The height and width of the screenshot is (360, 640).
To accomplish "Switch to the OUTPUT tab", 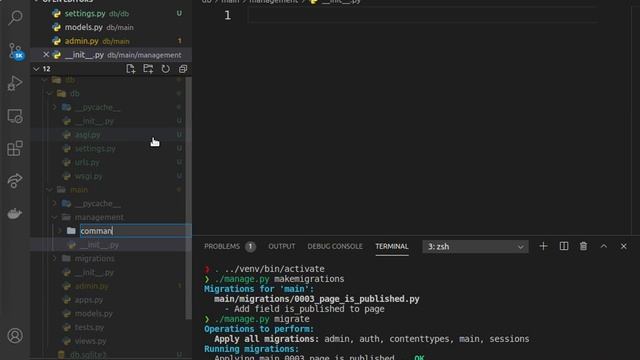I will pyautogui.click(x=282, y=247).
